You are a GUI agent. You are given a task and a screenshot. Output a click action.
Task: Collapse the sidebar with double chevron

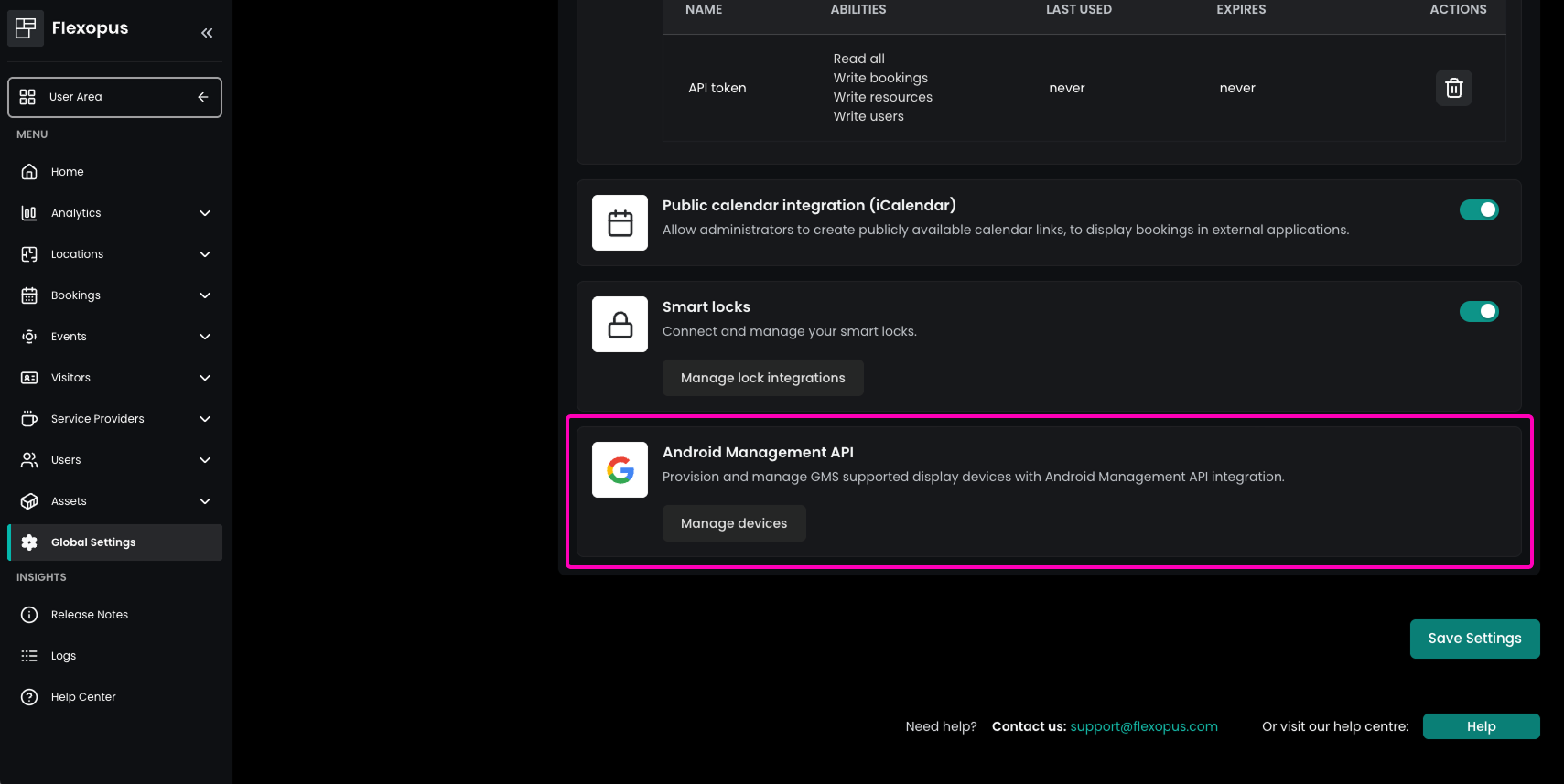coord(207,33)
